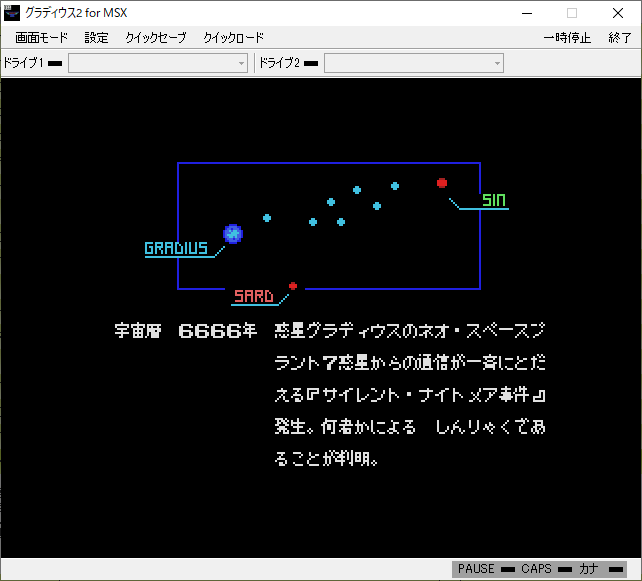The width and height of the screenshot is (642, 581).
Task: Click the ドライブ1 combo box field
Action: tap(158, 63)
